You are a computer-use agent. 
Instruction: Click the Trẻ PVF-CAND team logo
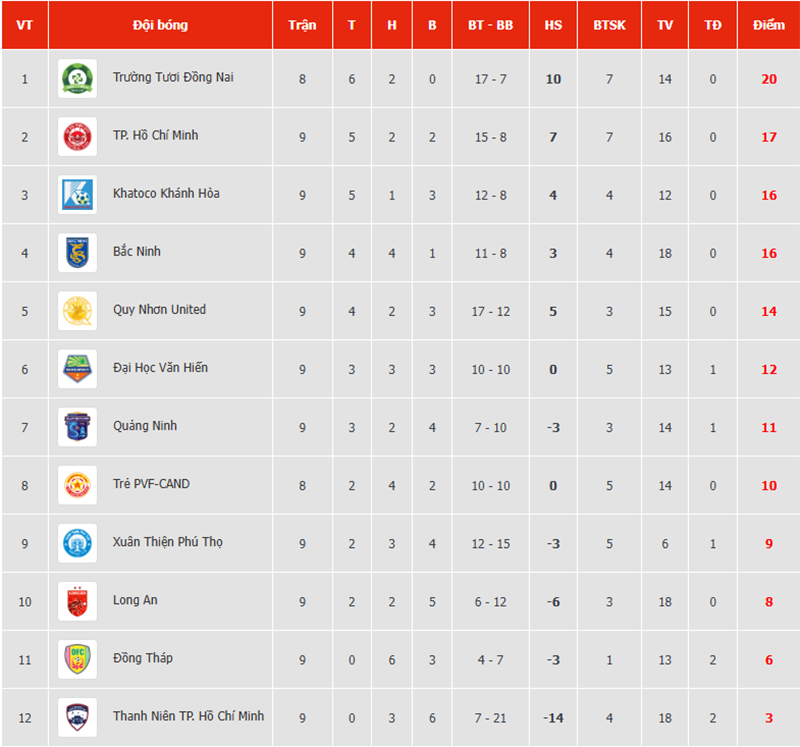tap(77, 484)
